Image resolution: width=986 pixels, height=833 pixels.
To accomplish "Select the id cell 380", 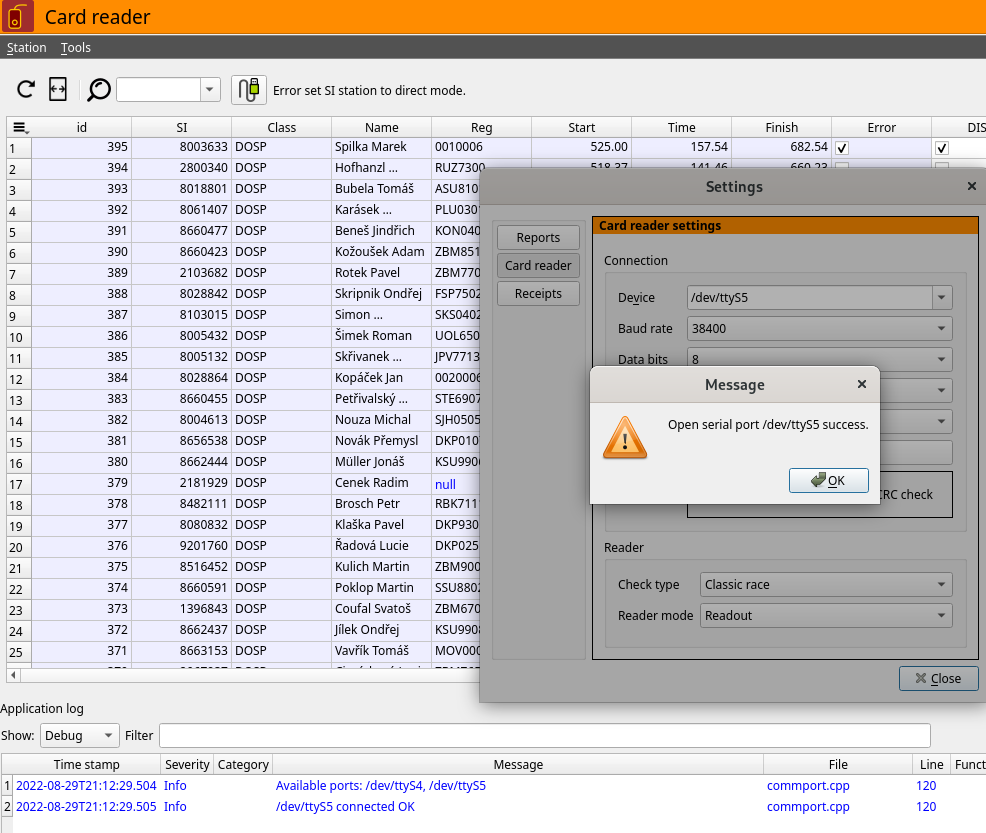I will click(82, 461).
